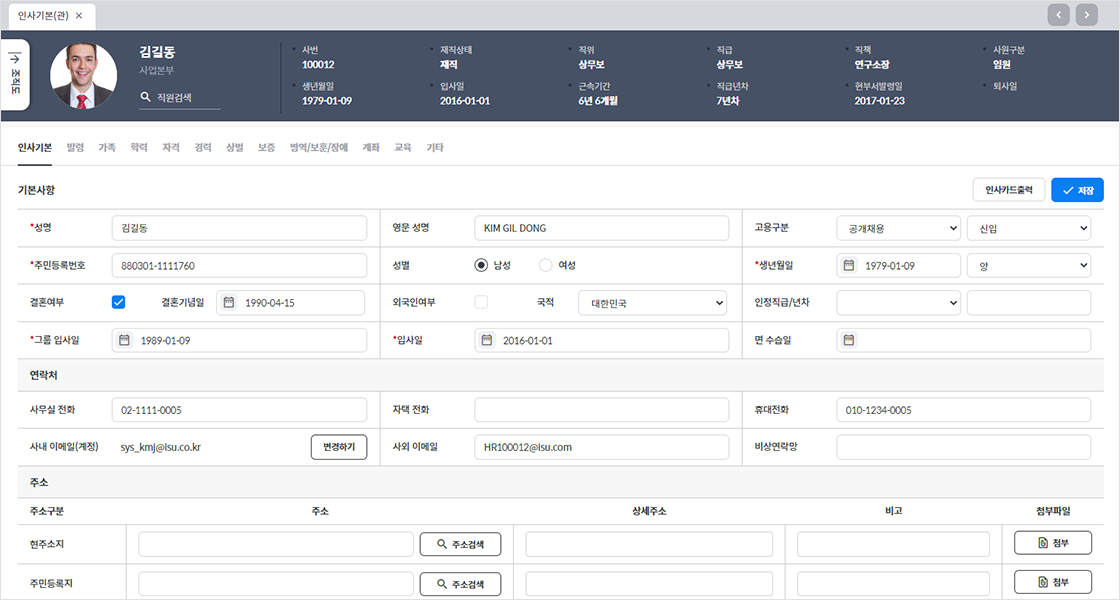Click the 직원검색 magnifier icon
Screen dimensions: 1120x600
coord(146,97)
